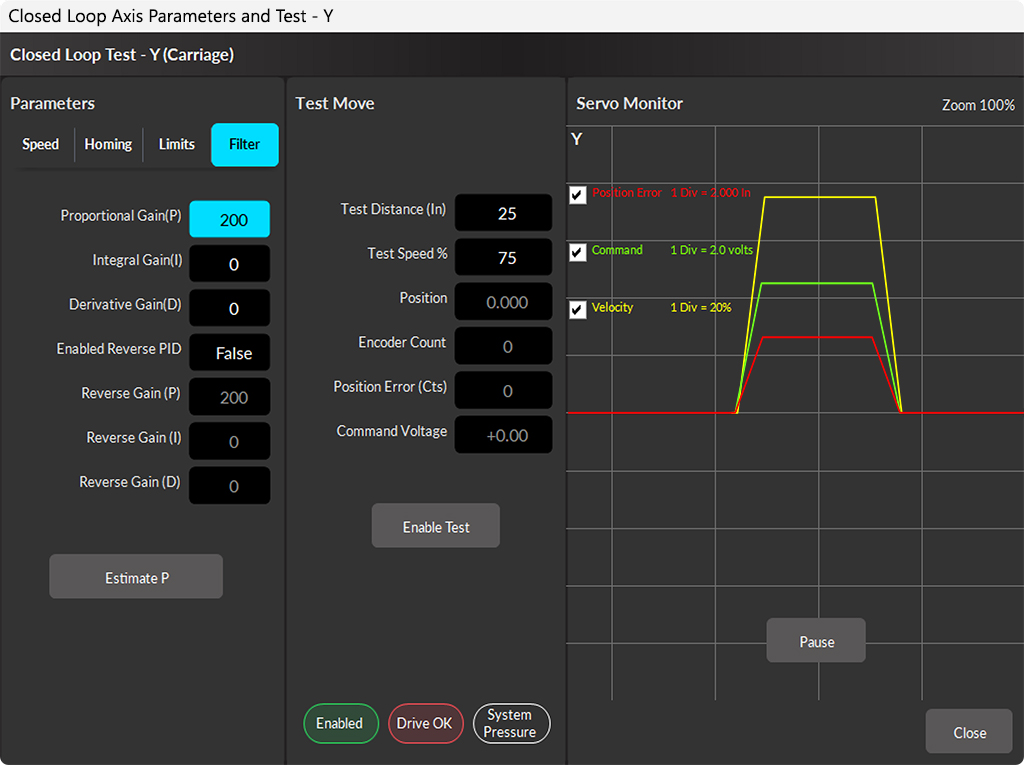This screenshot has height=765, width=1024.
Task: Click the Position Error legend label
Action: 627,193
